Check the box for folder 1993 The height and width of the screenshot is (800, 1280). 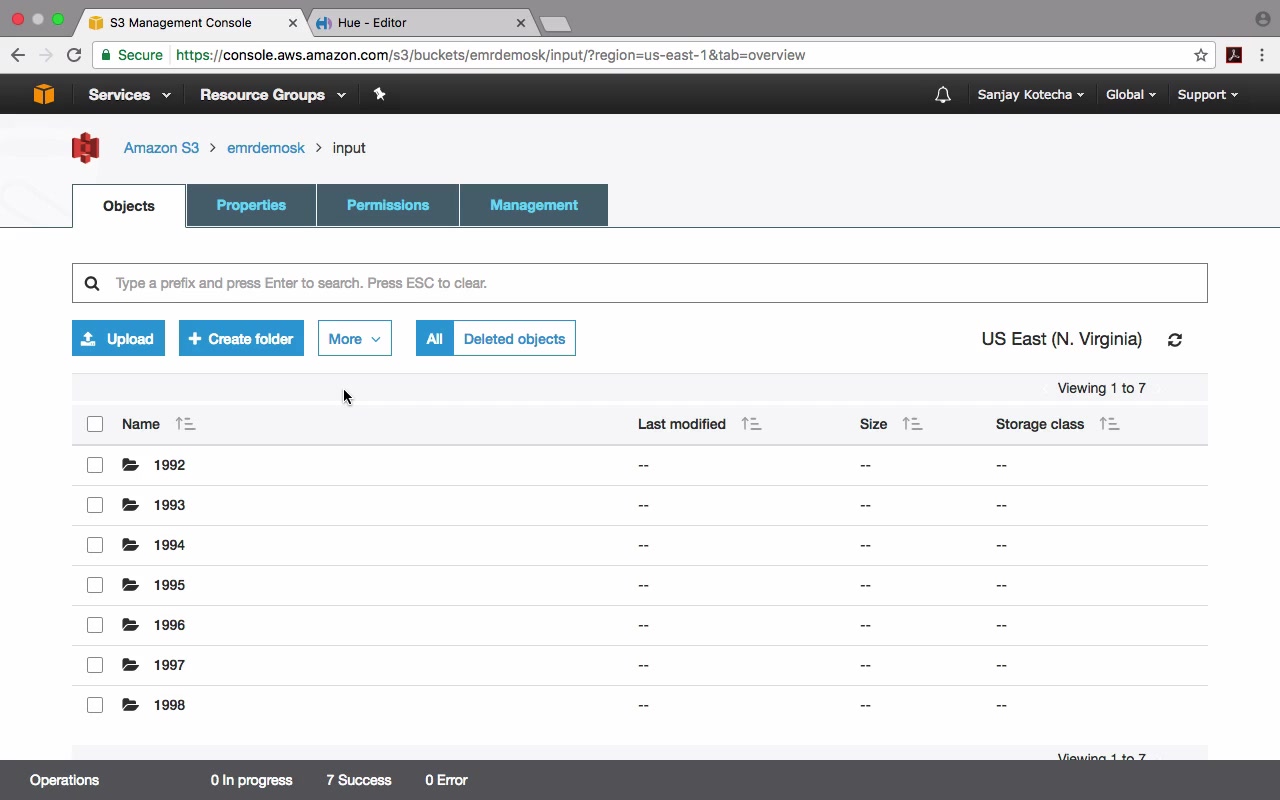[x=95, y=505]
